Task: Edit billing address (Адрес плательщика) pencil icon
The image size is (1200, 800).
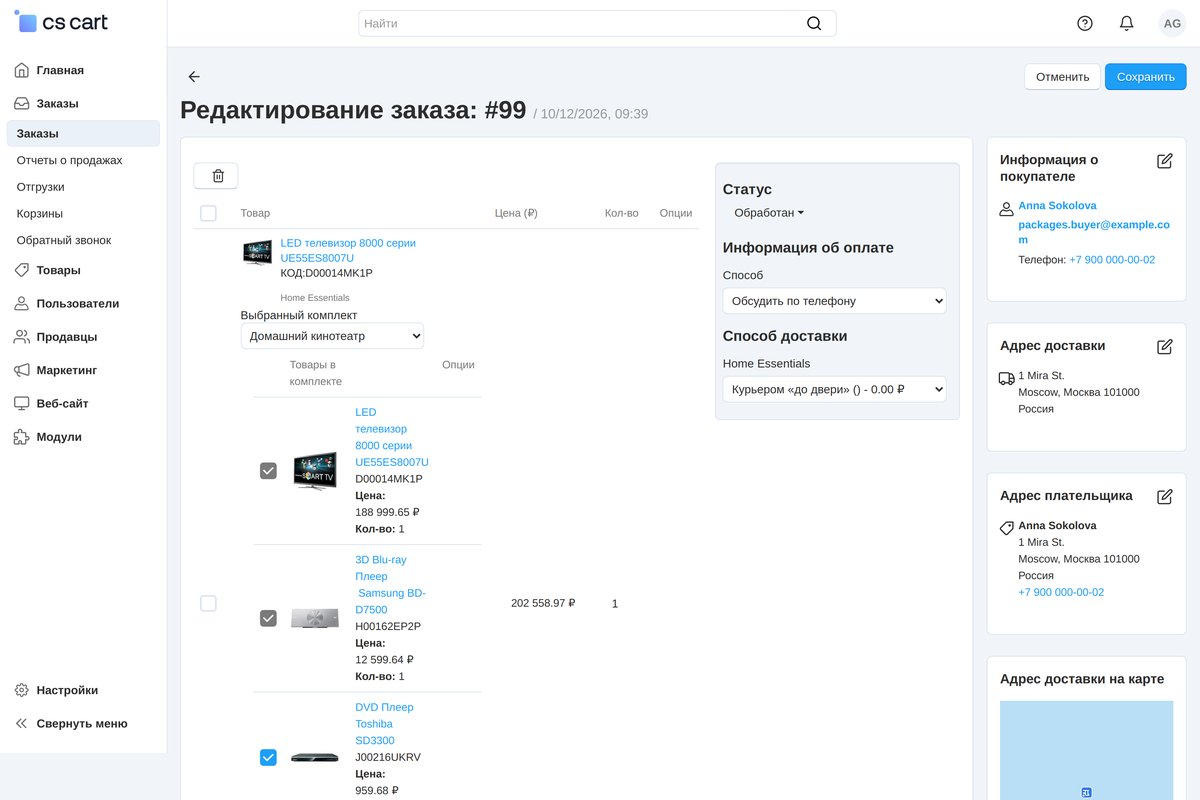Action: click(x=1164, y=496)
